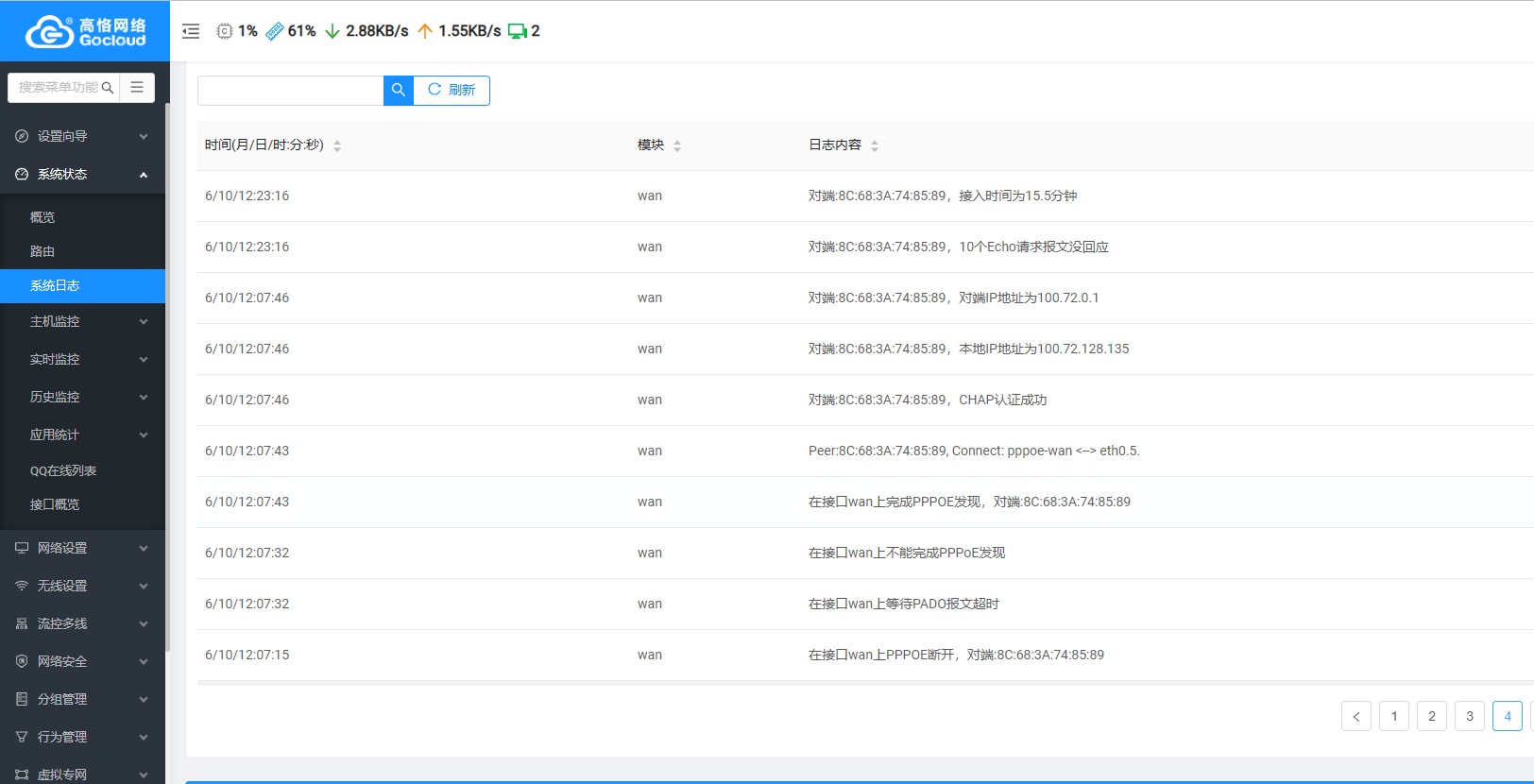
Task: Collapse sidebar with the menu fold icon
Action: tap(191, 31)
